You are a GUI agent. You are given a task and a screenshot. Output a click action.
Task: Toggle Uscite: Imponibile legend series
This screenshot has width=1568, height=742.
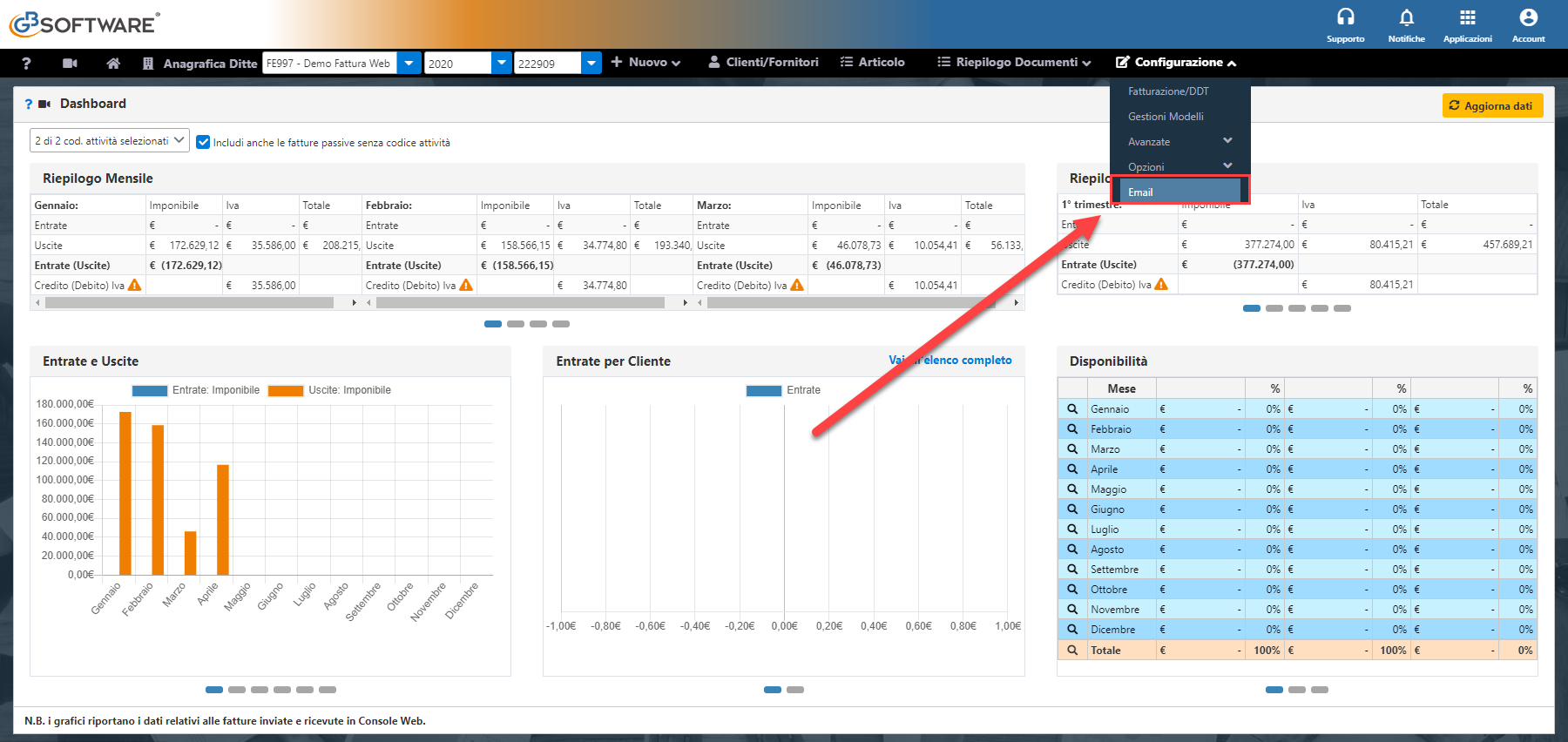tap(330, 390)
